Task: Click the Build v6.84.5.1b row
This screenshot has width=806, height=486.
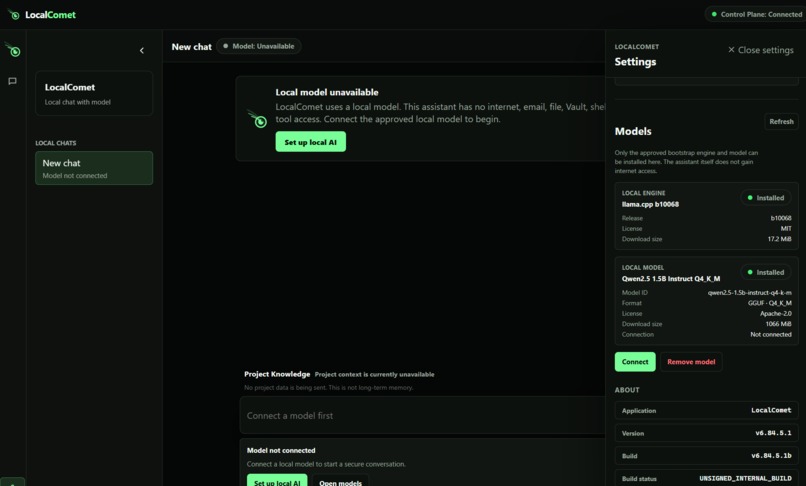Action: tap(706, 456)
